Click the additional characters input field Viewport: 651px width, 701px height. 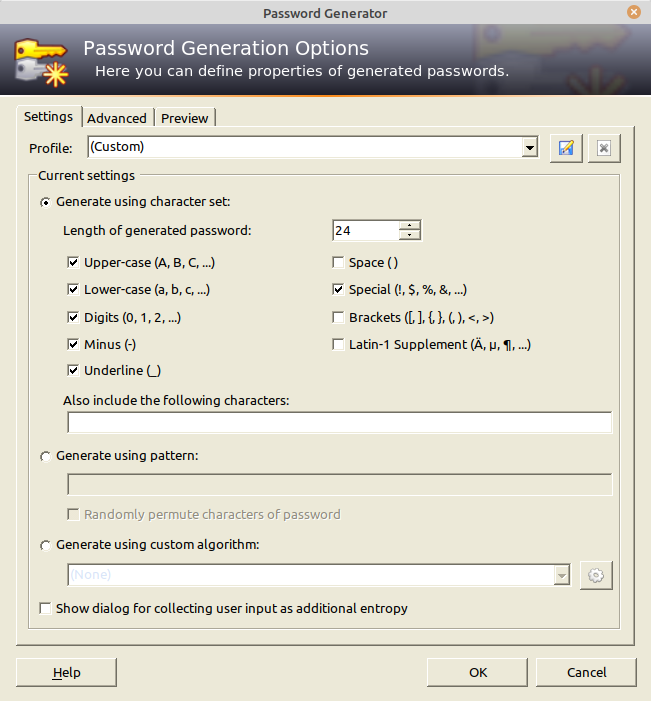tap(339, 422)
